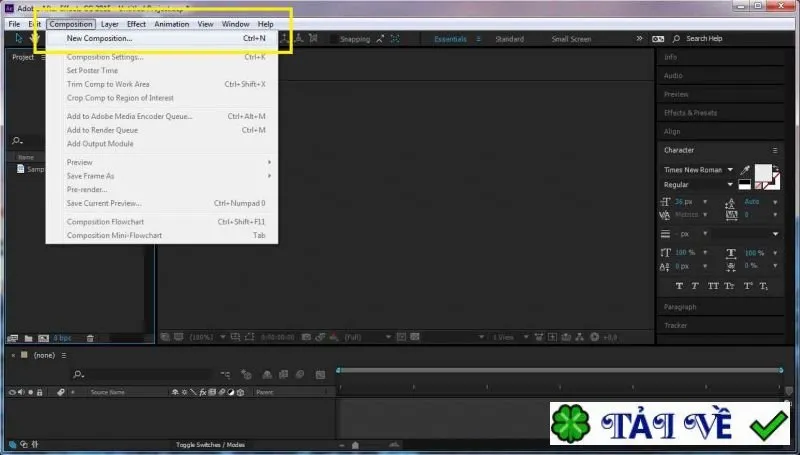Pick the eyedropper in Character panel
The height and width of the screenshot is (455, 800).
[745, 170]
